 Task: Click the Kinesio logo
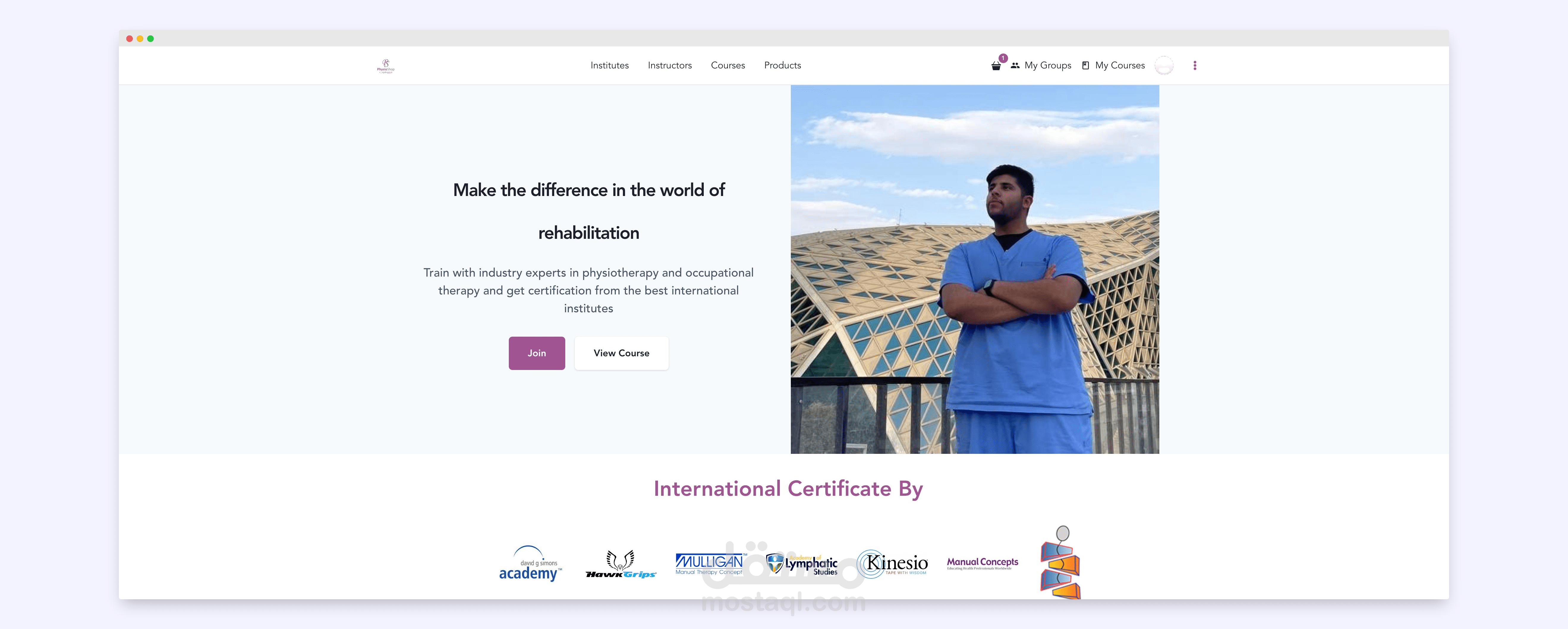pos(892,564)
